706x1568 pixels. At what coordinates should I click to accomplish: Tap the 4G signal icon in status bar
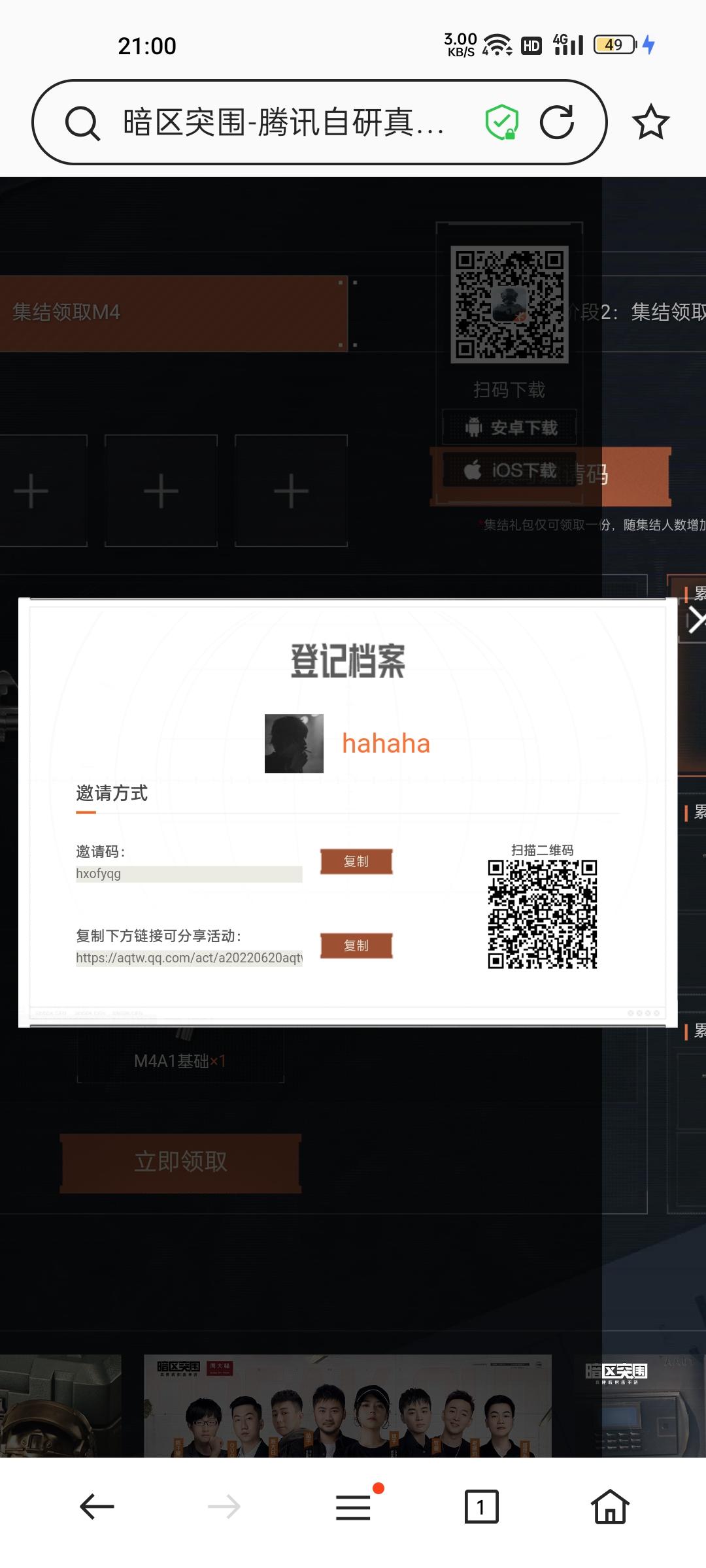pos(568,44)
